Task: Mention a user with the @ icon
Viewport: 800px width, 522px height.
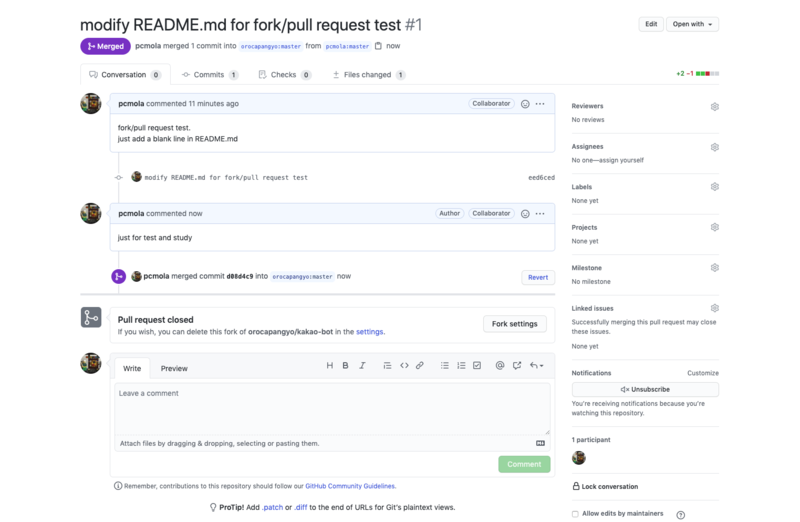Action: tap(500, 365)
